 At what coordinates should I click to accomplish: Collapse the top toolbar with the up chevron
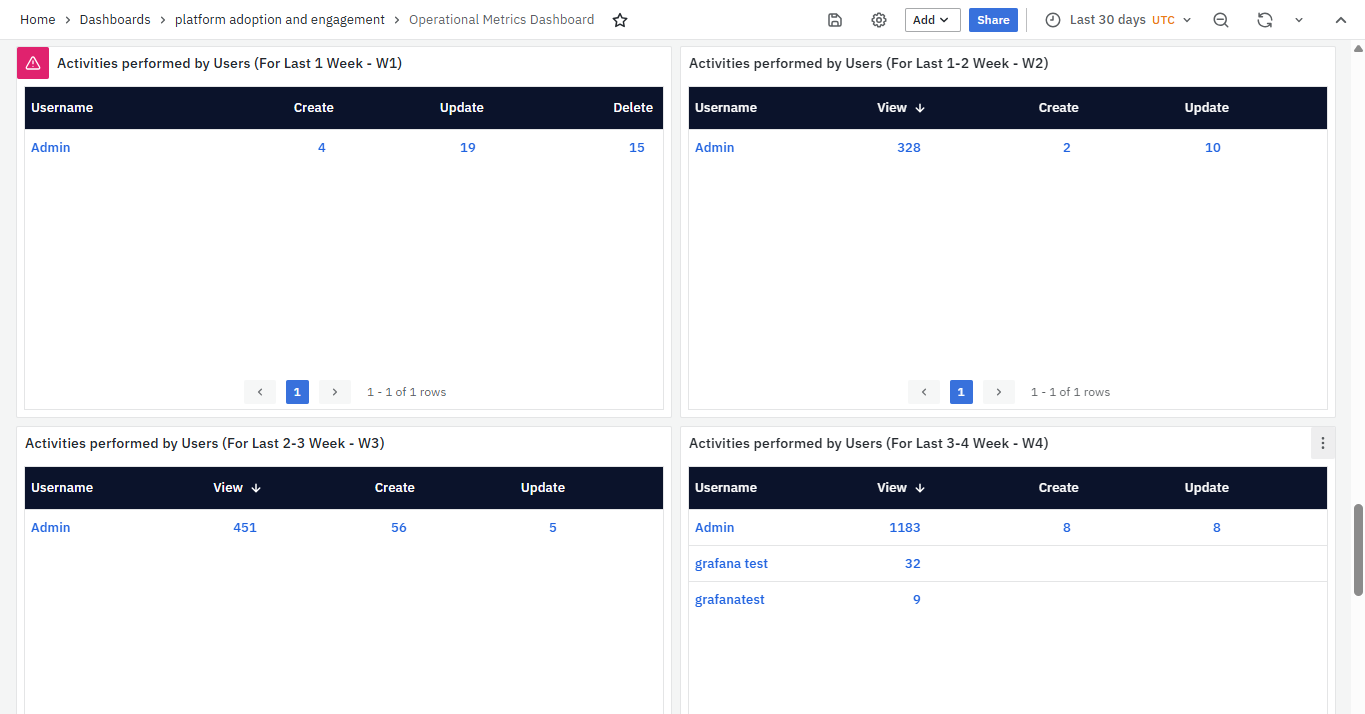point(1341,20)
